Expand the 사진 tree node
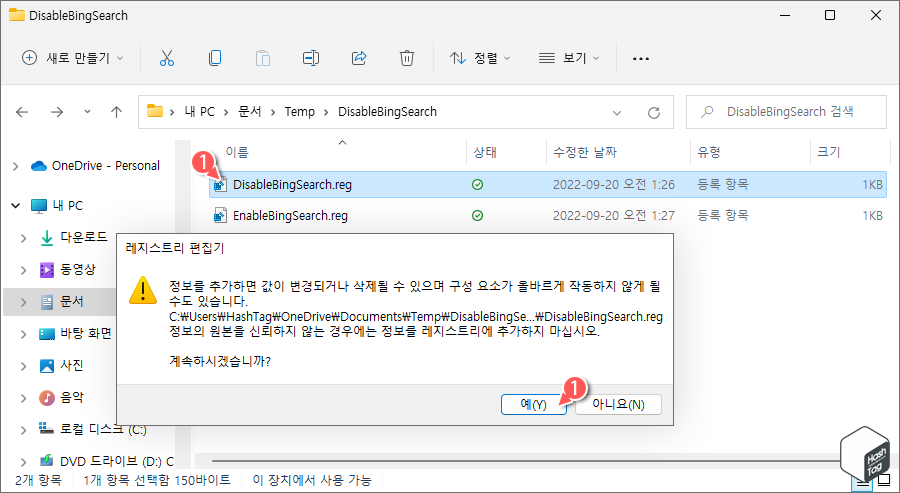Image resolution: width=900 pixels, height=493 pixels. tap(24, 366)
